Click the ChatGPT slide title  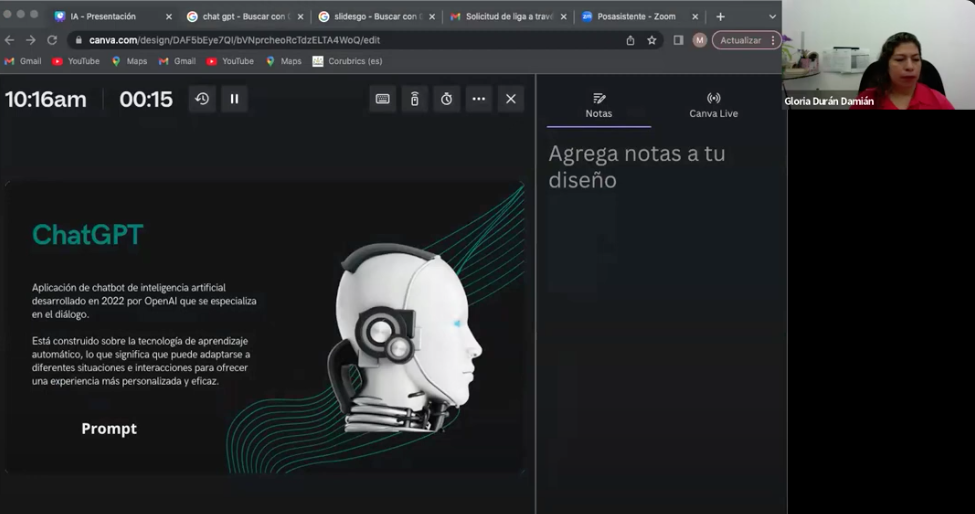[88, 235]
